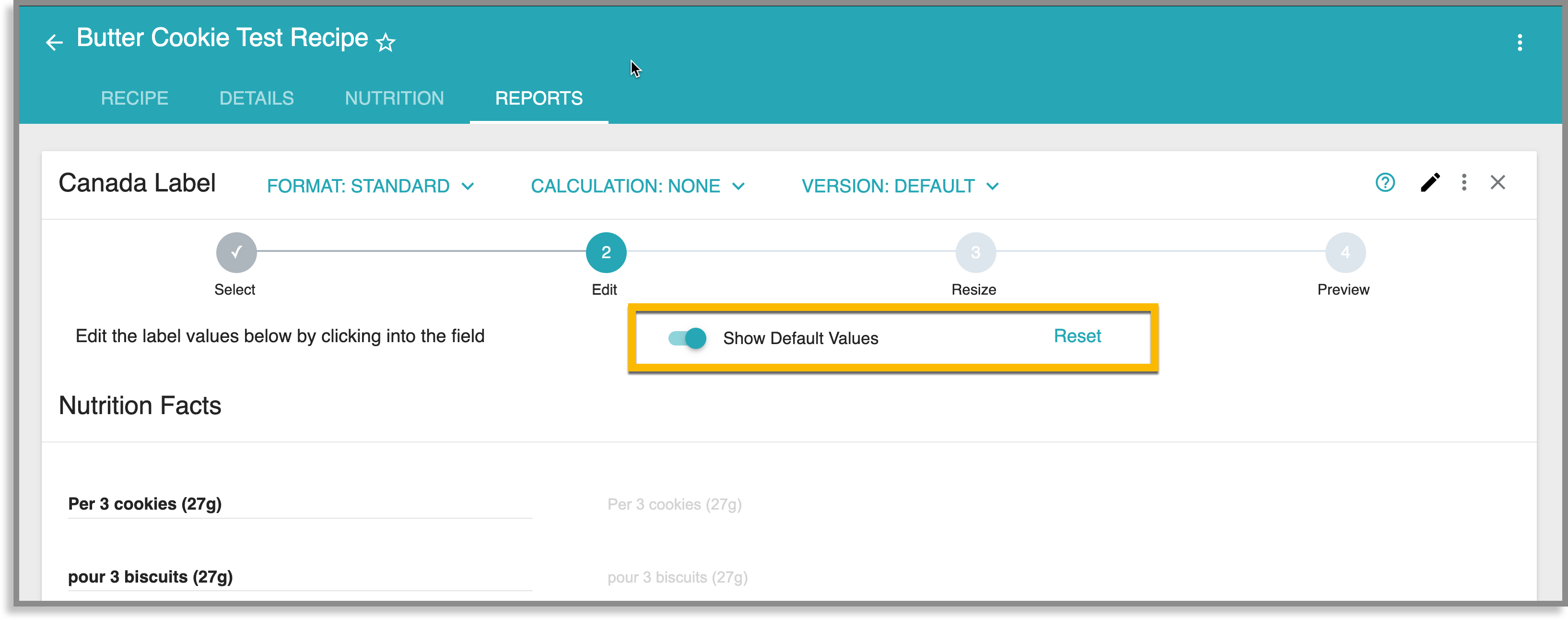Screen dimensions: 1568x620
Task: Click the pencil icon to edit the label name
Action: click(1430, 183)
